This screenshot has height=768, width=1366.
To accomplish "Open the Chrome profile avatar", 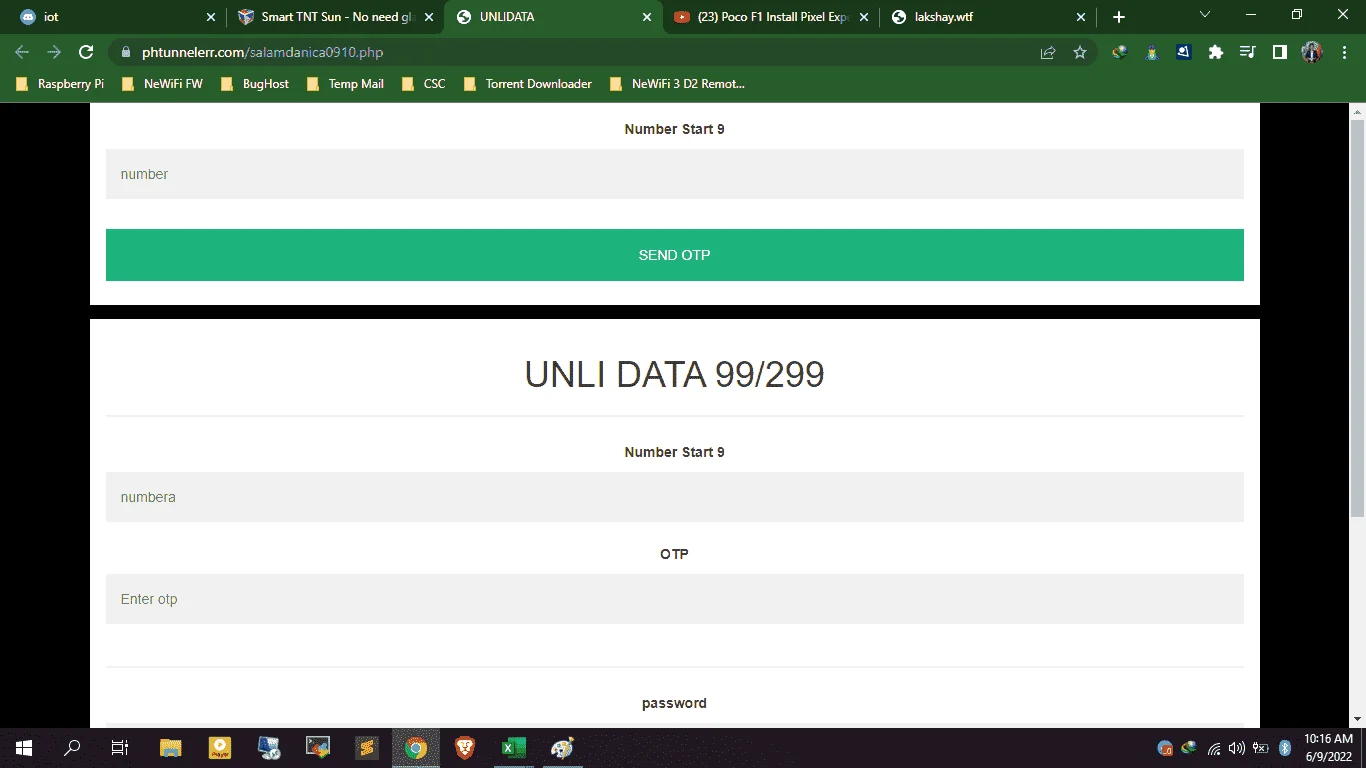I will pos(1312,53).
